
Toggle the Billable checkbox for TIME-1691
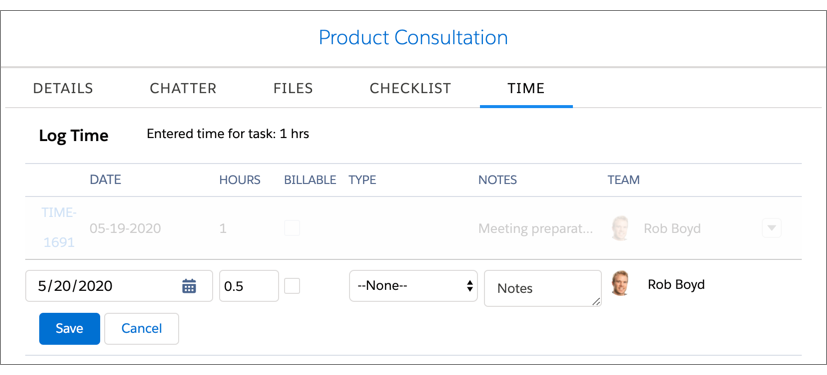pyautogui.click(x=292, y=228)
